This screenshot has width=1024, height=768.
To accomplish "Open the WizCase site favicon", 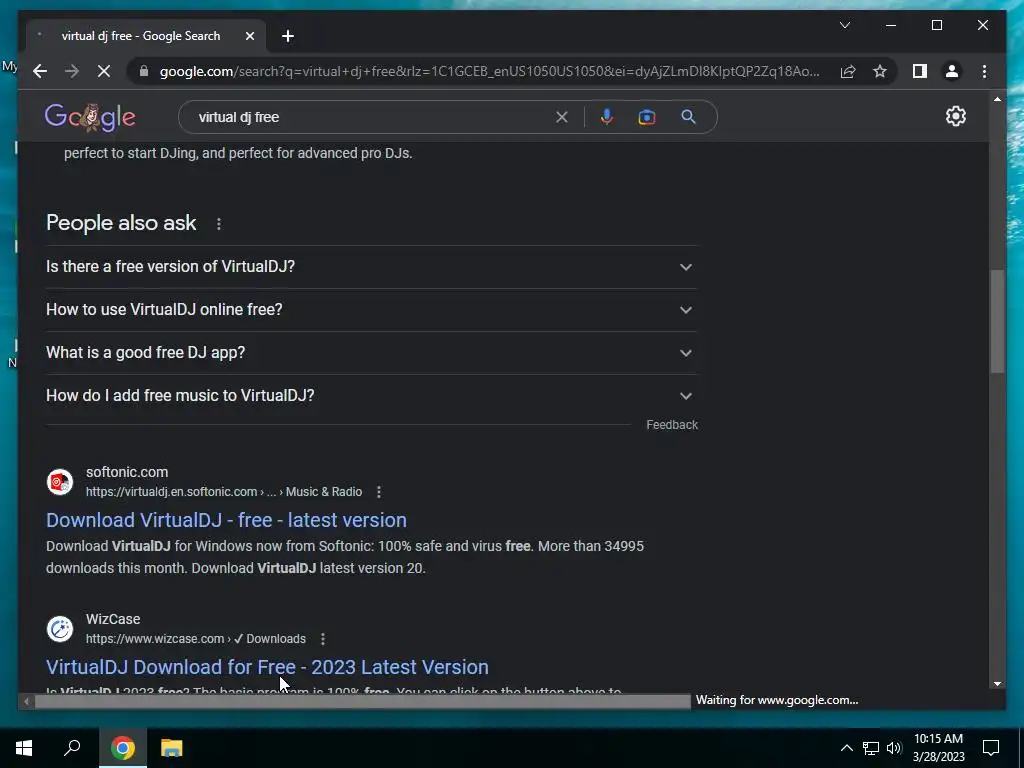I will 59,629.
